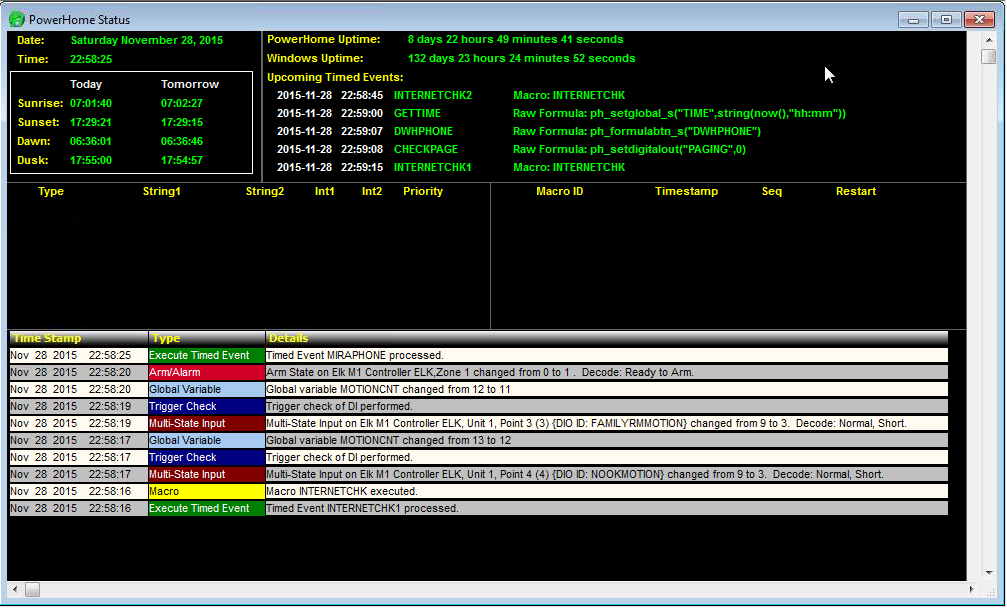Close the PowerHome Status window

(979, 20)
